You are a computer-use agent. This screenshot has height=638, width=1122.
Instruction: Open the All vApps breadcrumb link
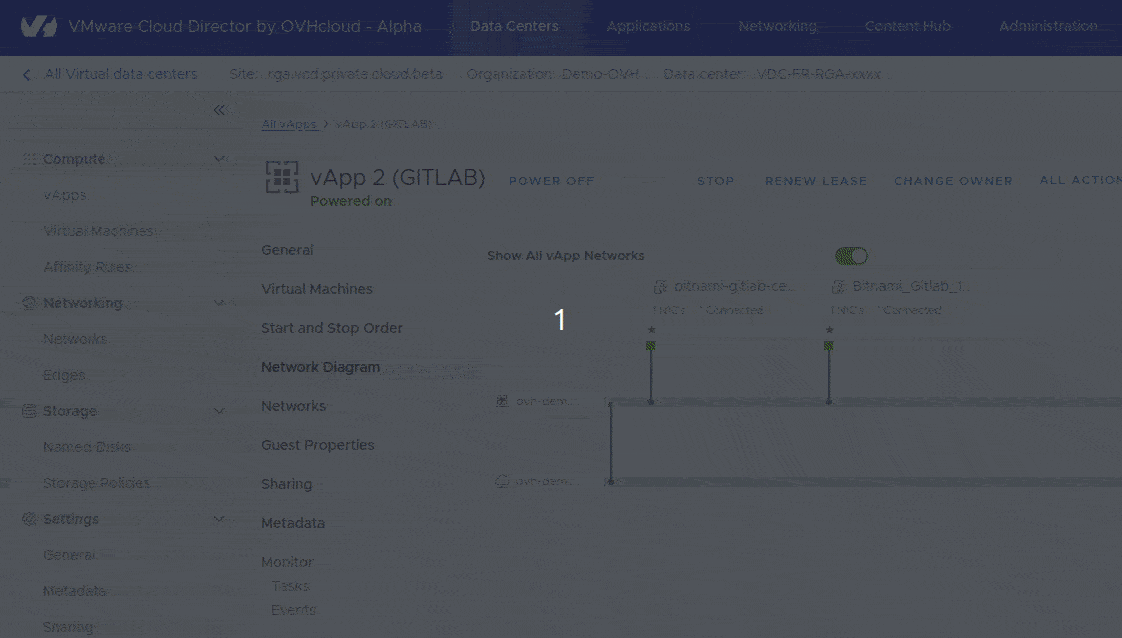click(288, 123)
